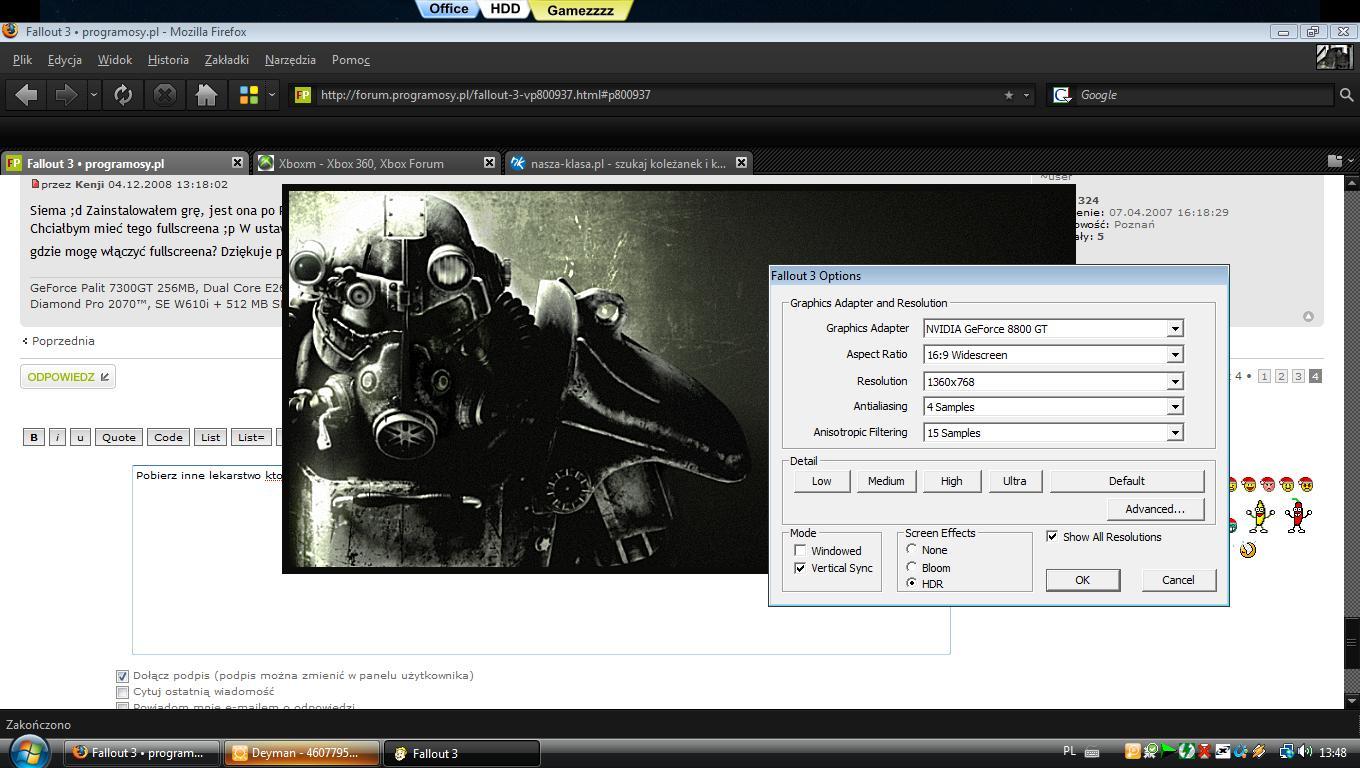Click the user avatar icon at Firefox's menu bar end

[x=1334, y=57]
